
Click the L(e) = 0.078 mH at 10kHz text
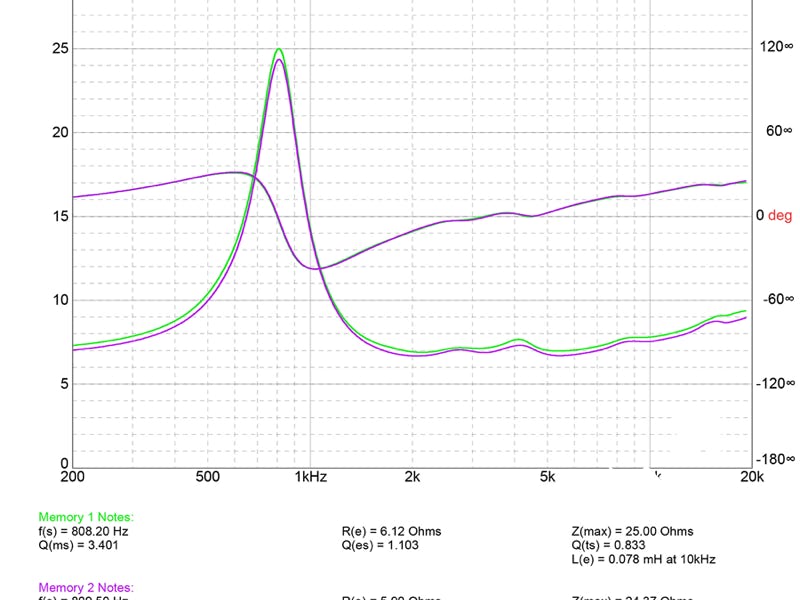(643, 559)
